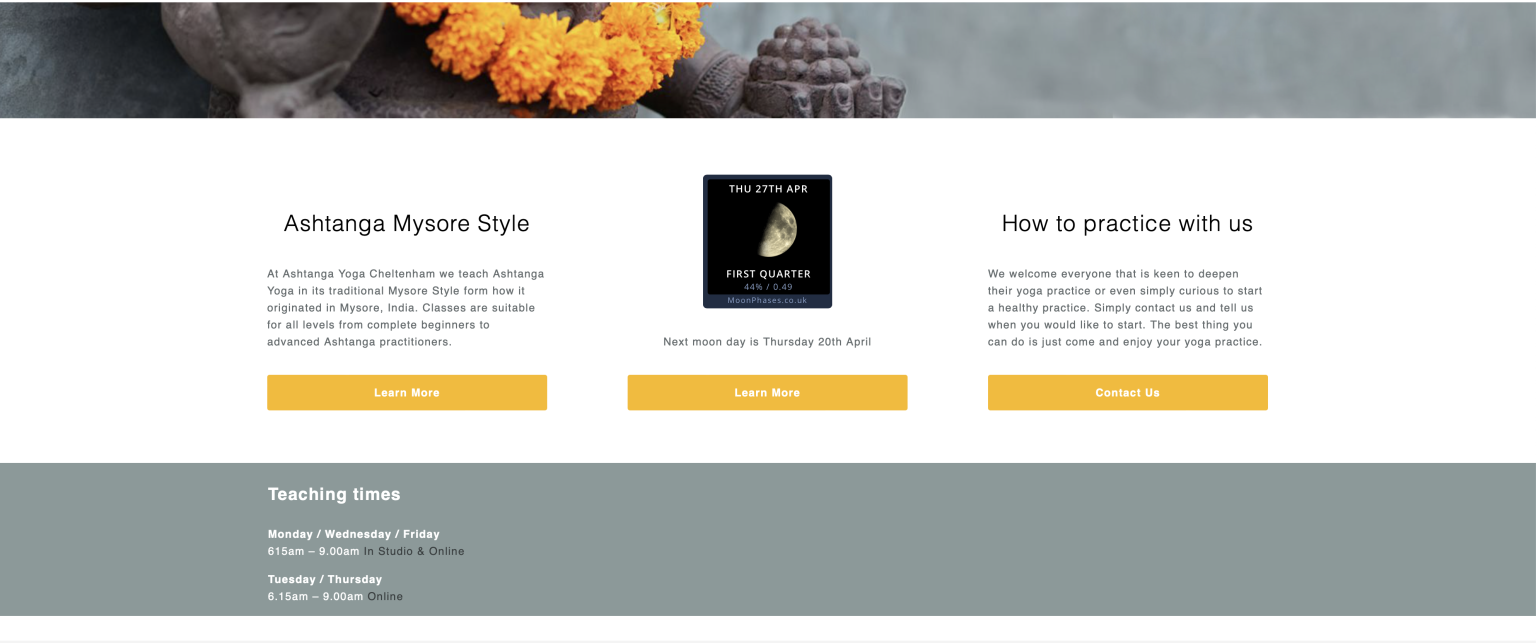Screen dimensions: 1536x643
Task: Click the Teaching times heading
Action: click(334, 494)
